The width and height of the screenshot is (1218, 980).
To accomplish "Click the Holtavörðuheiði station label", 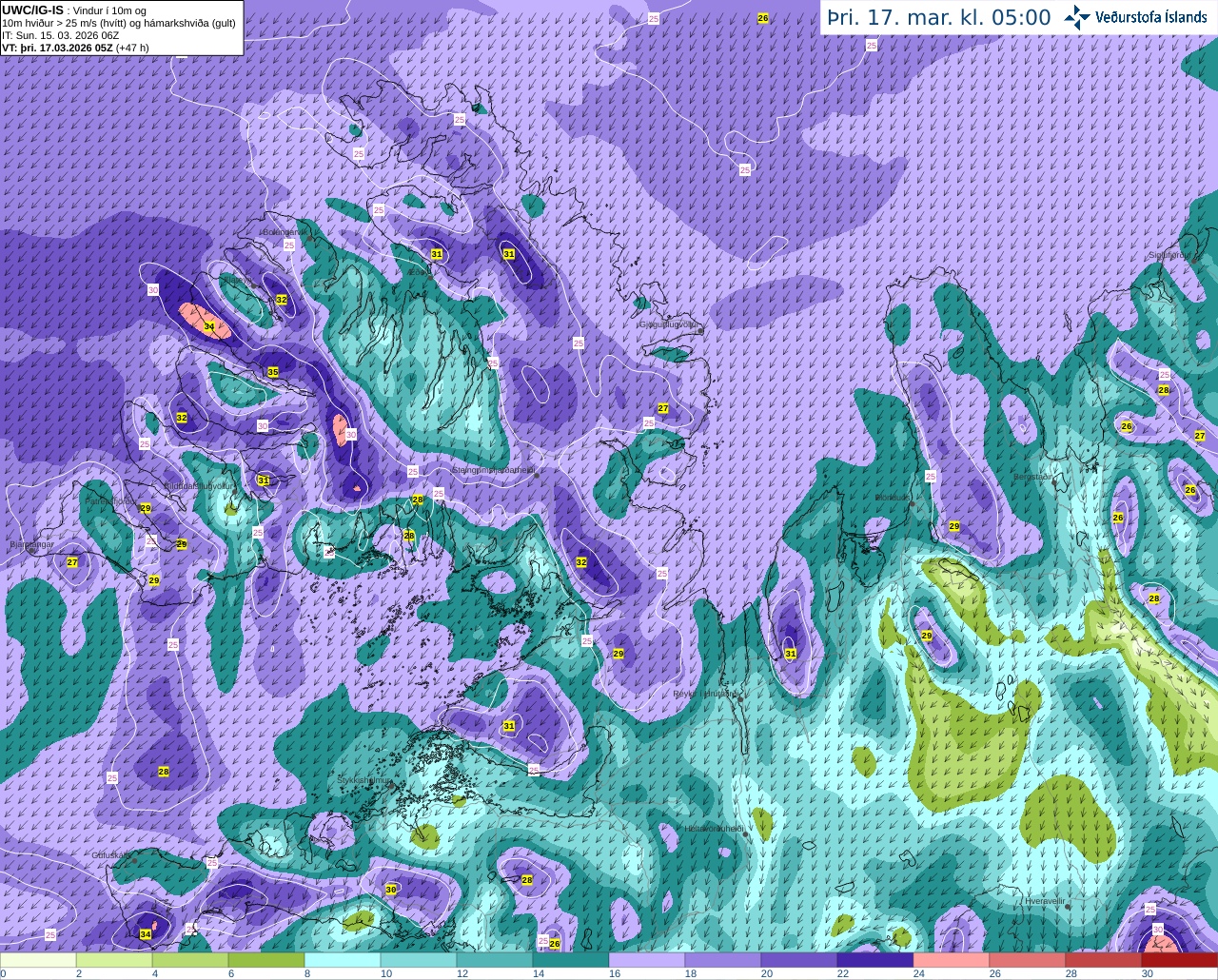I will point(714,829).
